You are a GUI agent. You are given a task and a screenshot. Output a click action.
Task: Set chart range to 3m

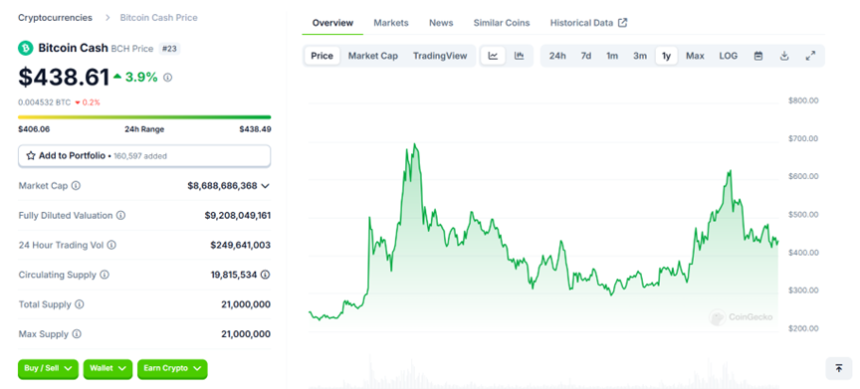pyautogui.click(x=640, y=56)
